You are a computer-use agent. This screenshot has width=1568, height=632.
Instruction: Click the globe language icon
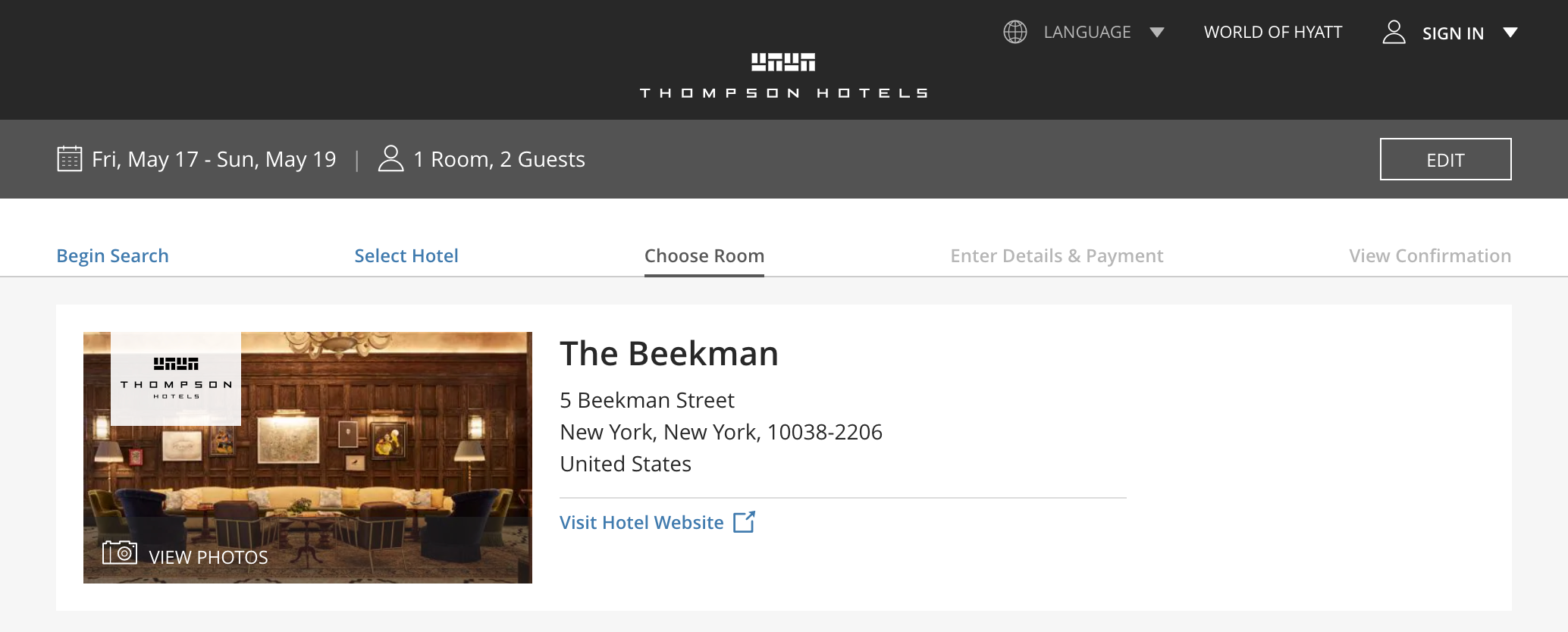point(1014,32)
